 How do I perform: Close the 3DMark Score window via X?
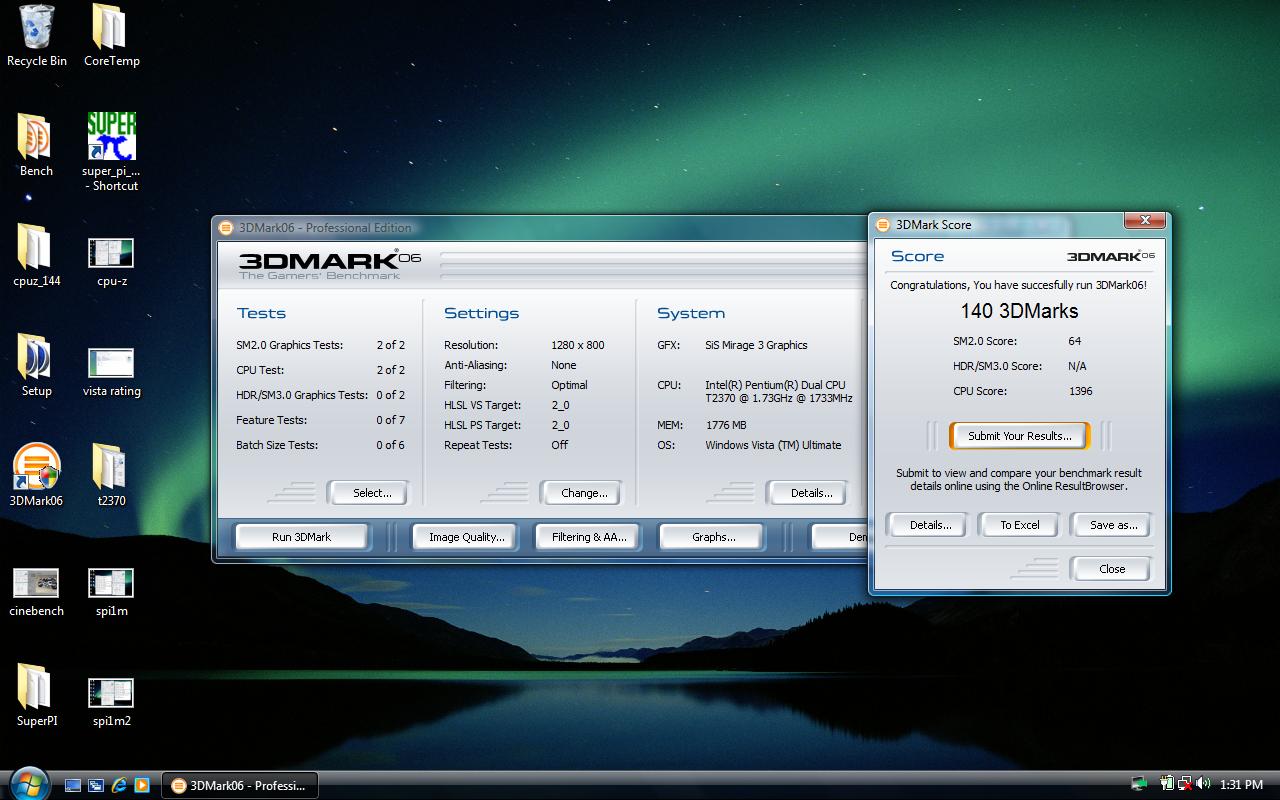coord(1144,221)
